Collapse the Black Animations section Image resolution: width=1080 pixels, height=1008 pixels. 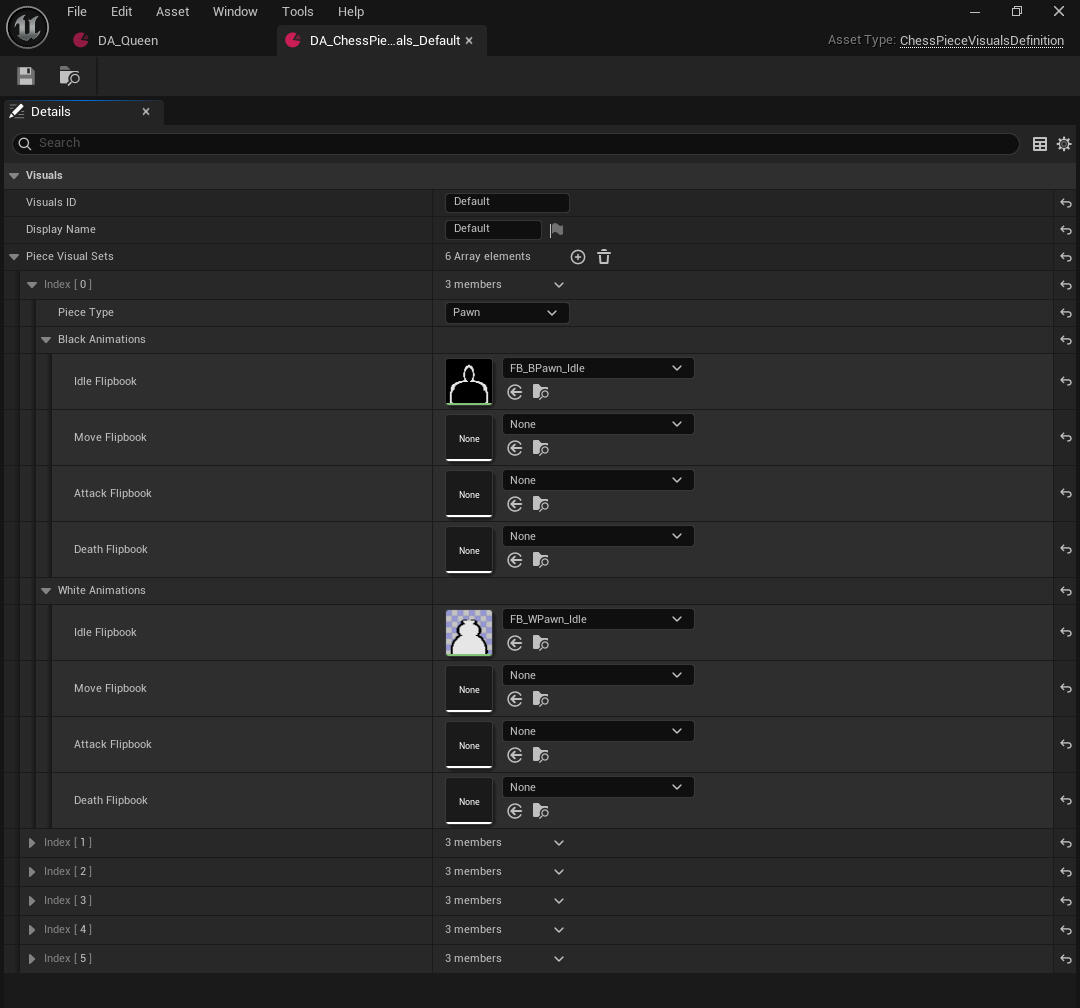(x=46, y=340)
